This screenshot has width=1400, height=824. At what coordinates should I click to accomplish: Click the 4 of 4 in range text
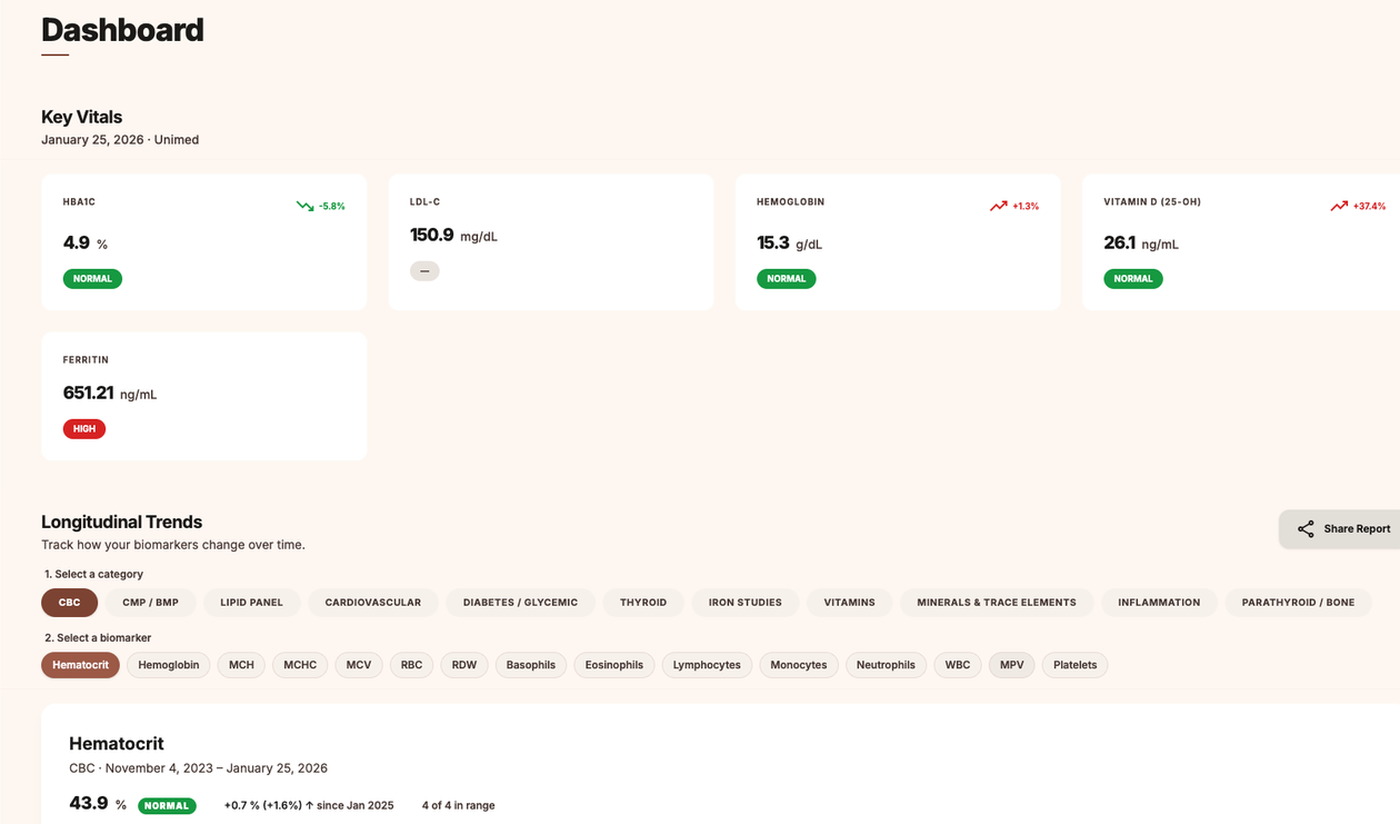coord(458,805)
